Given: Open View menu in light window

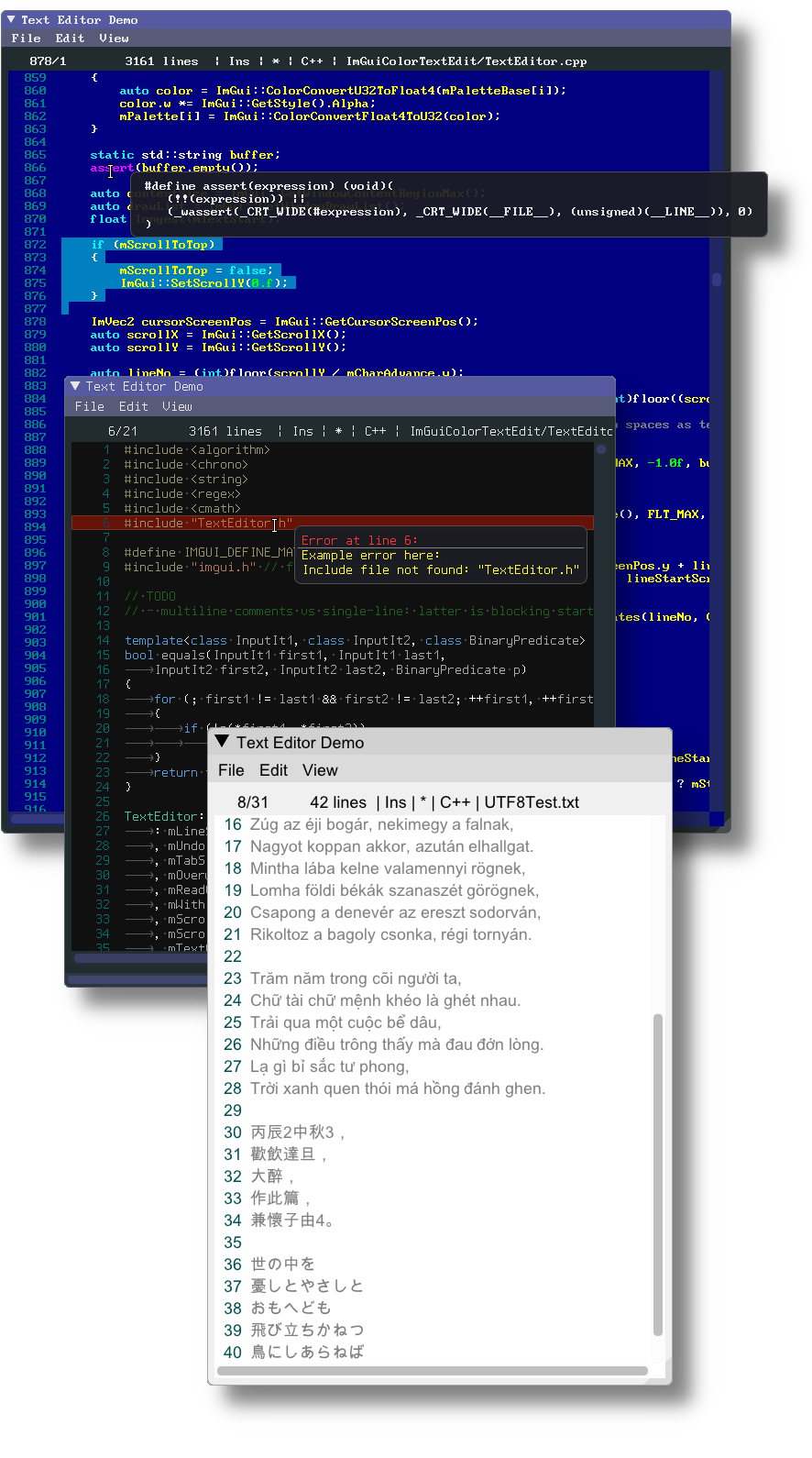Looking at the screenshot, I should pos(320,770).
